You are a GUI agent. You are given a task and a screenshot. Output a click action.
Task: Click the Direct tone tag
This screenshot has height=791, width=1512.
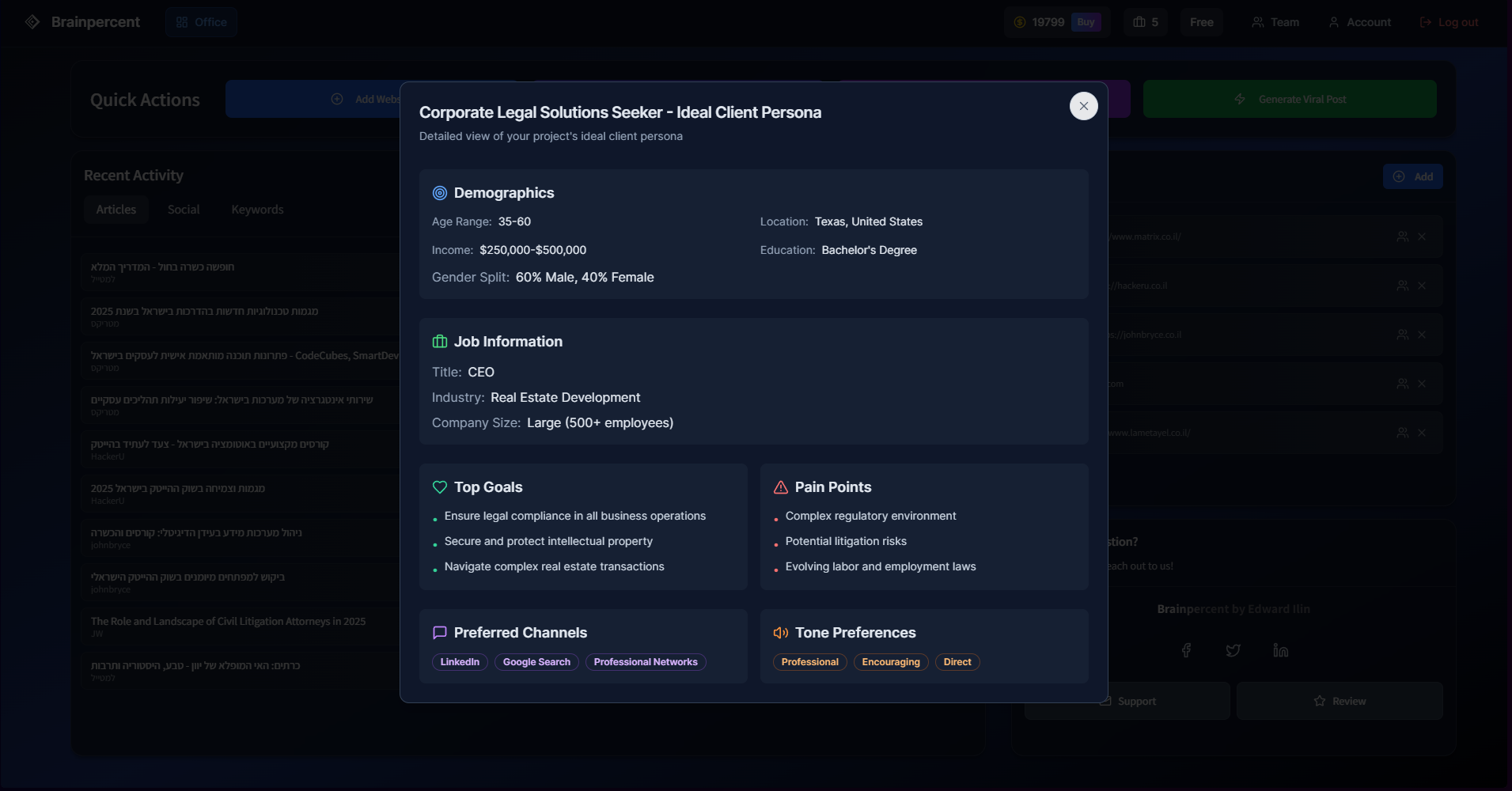click(957, 662)
